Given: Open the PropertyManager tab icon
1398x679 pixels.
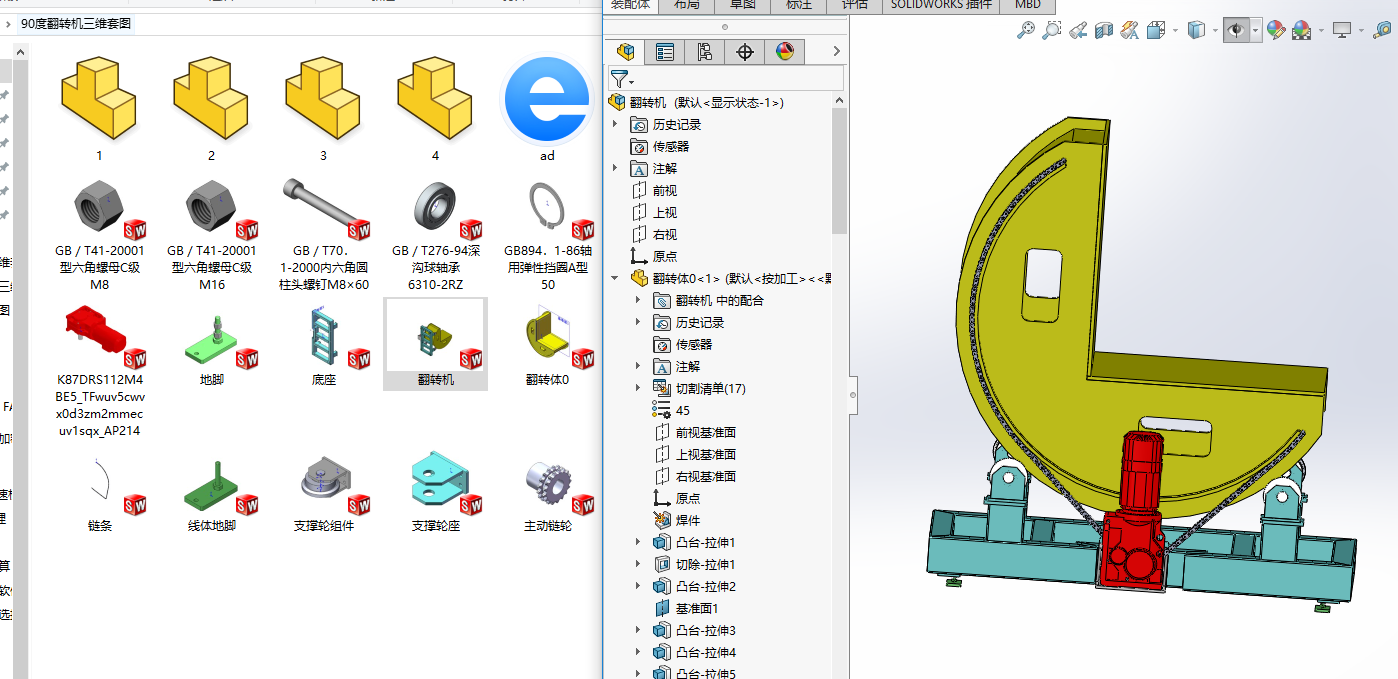Looking at the screenshot, I should tap(665, 52).
